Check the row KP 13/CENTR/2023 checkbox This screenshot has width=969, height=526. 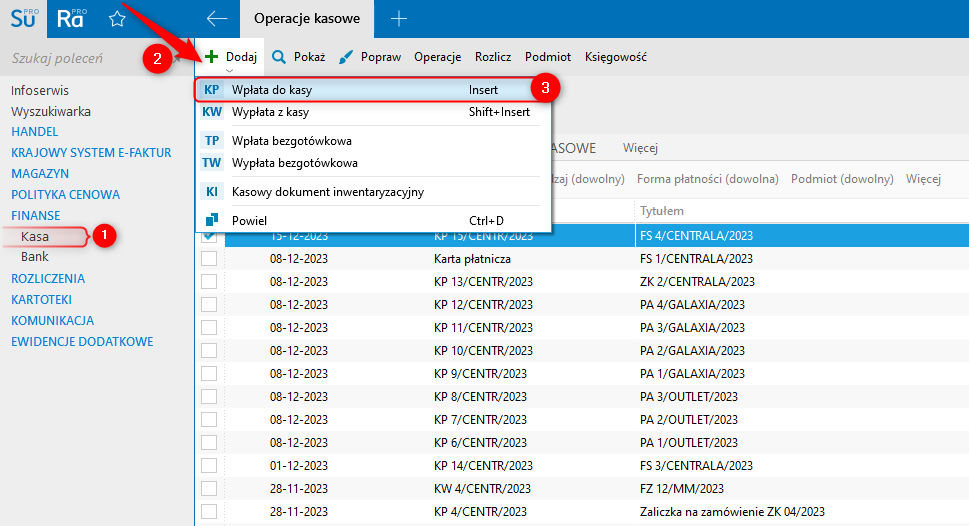tap(209, 281)
